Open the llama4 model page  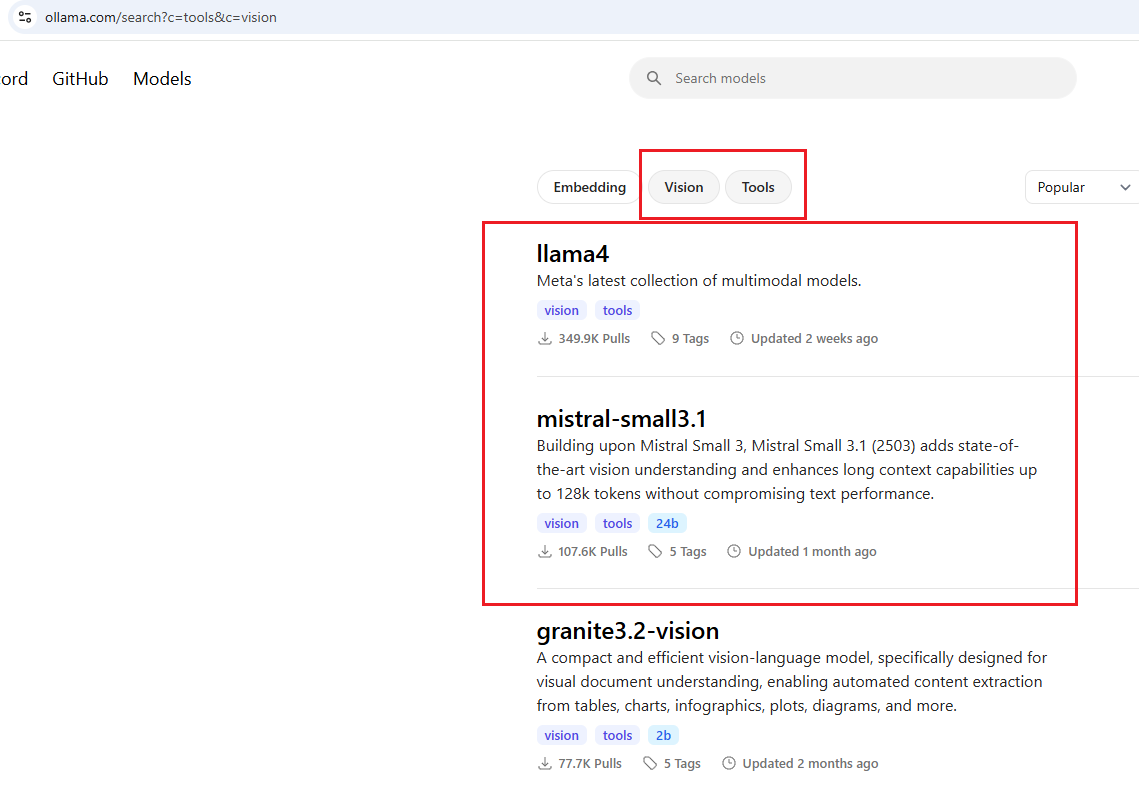point(572,254)
